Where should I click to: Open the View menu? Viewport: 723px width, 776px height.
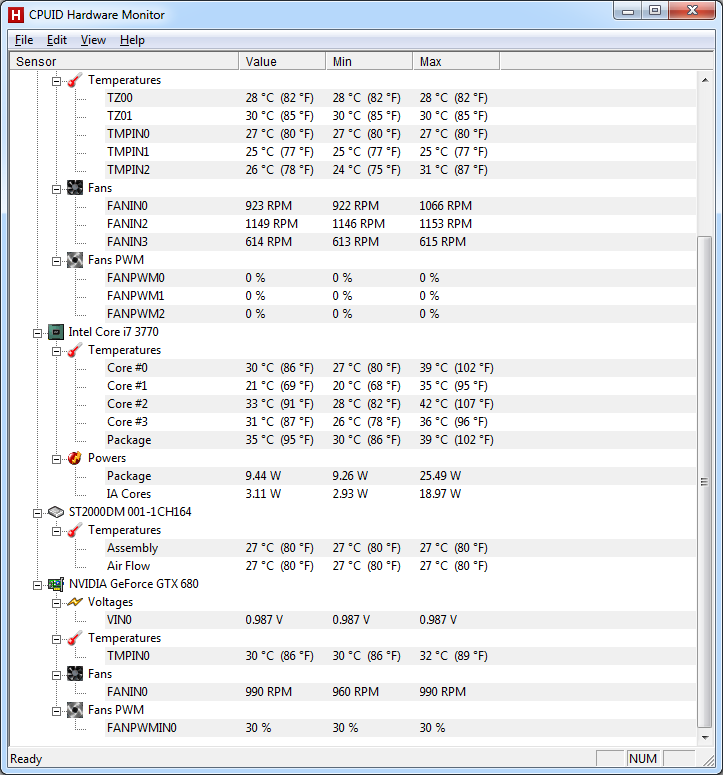point(93,40)
